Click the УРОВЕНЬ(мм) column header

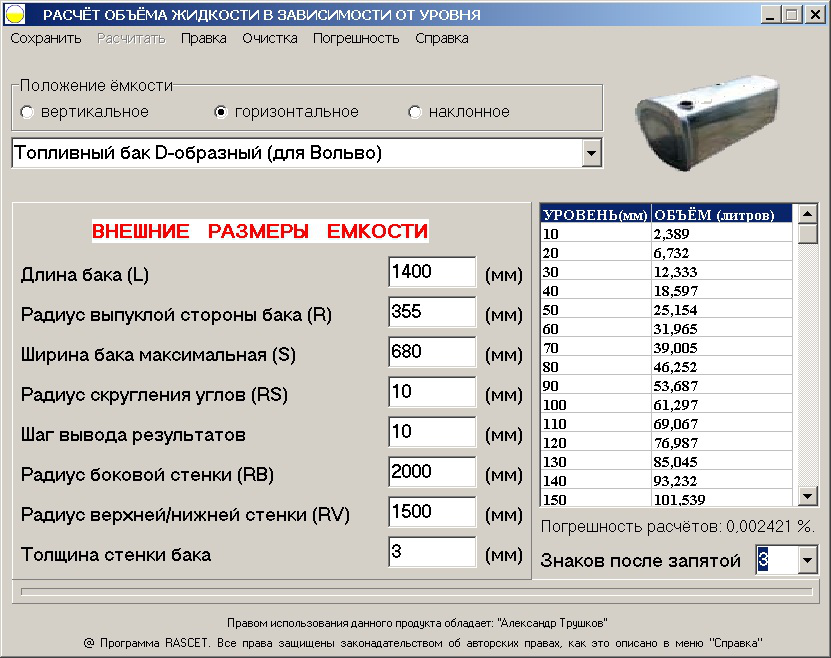pyautogui.click(x=590, y=213)
